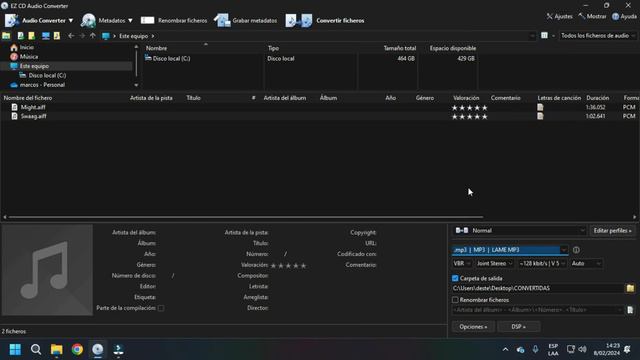Expand the breadcrumb chevron after Este equipo
This screenshot has width=640, height=360.
(x=153, y=36)
